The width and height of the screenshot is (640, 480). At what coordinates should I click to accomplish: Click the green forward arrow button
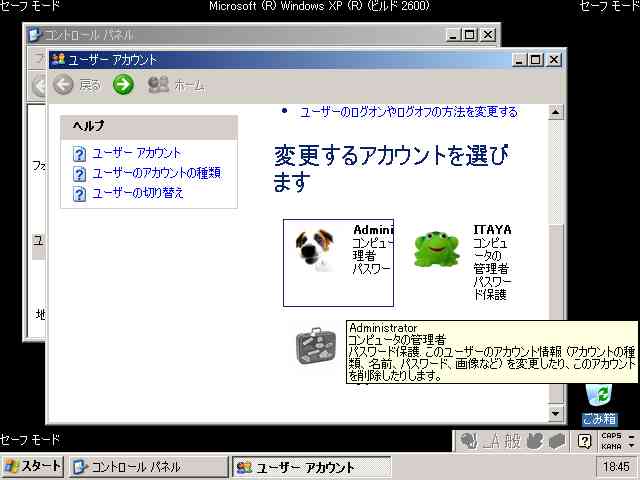[x=123, y=85]
